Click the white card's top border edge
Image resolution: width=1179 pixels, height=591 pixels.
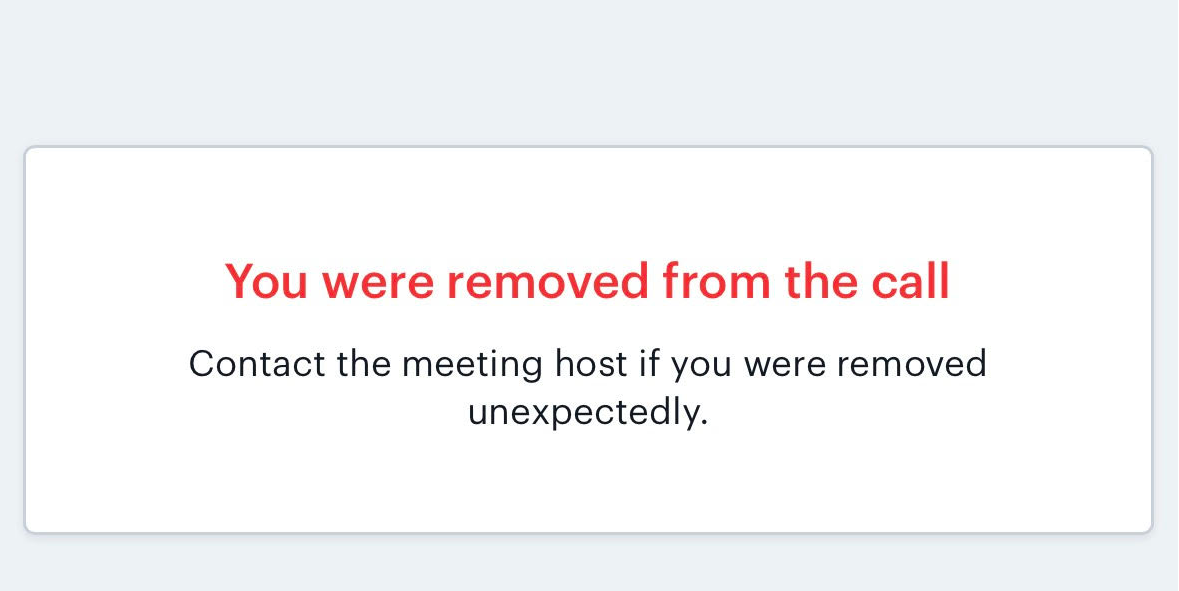pyautogui.click(x=588, y=148)
